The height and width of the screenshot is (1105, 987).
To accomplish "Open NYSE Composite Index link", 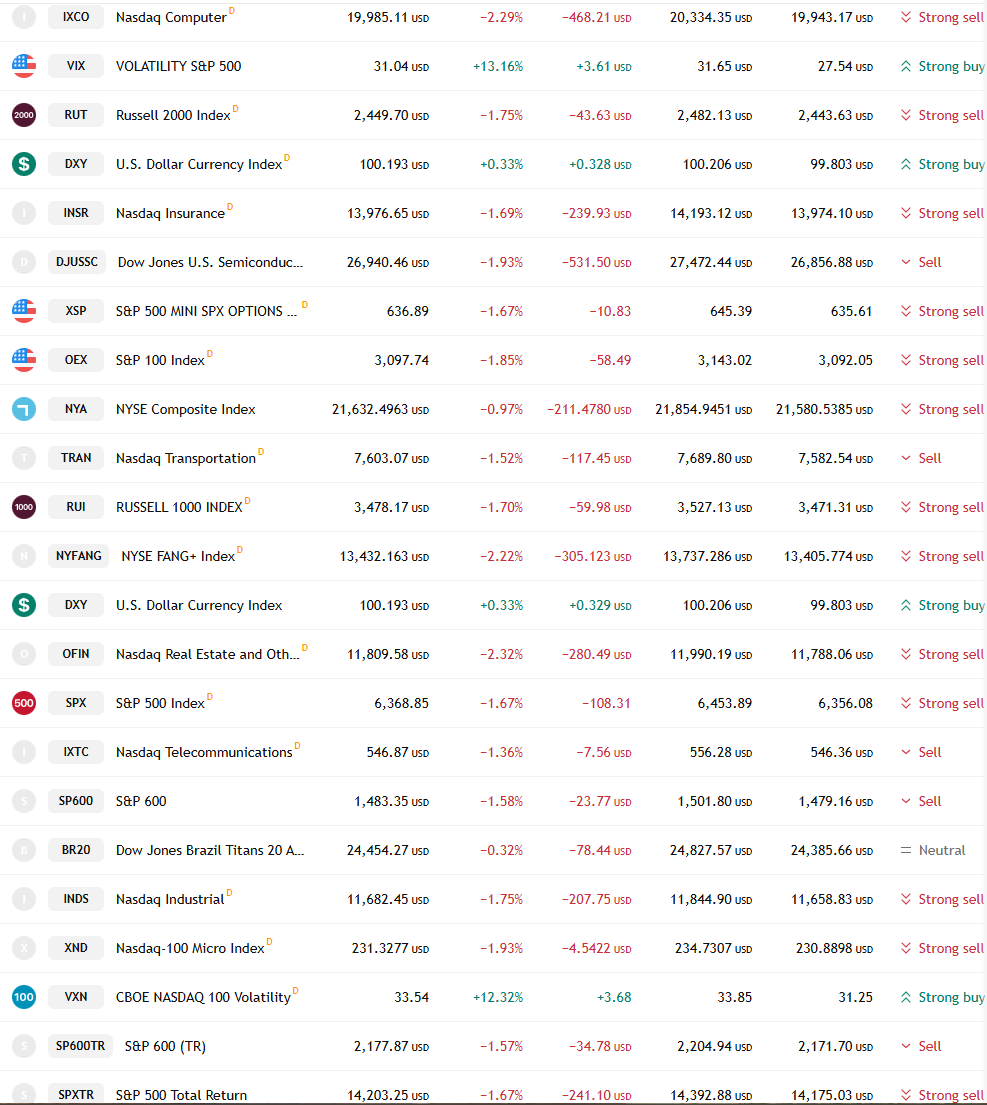I will pos(185,409).
